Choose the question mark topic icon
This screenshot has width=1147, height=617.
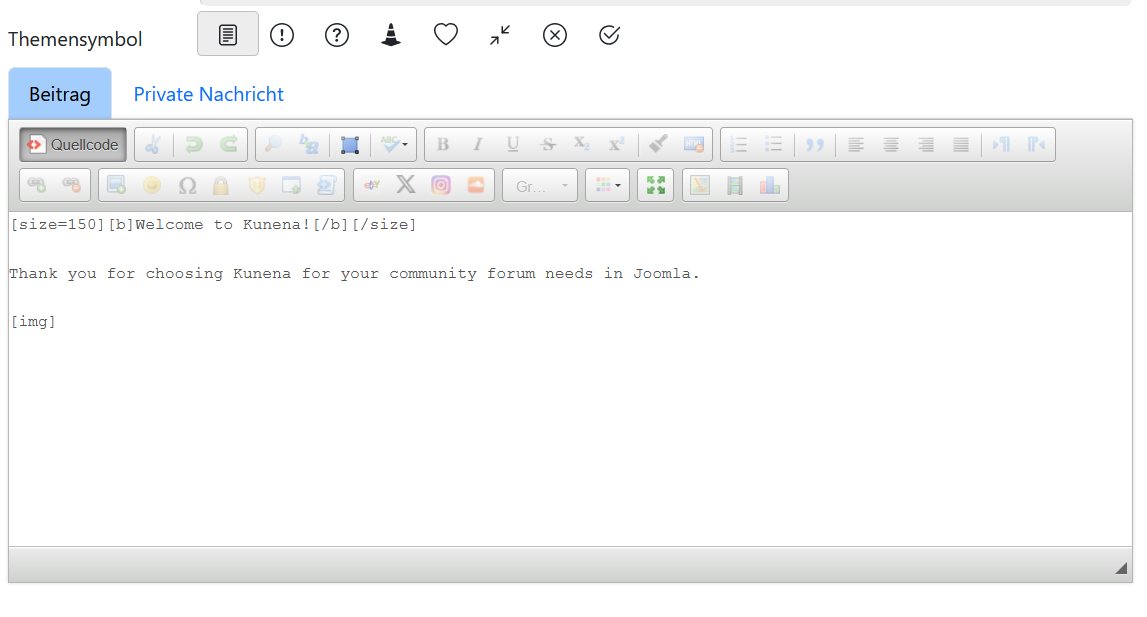(x=337, y=35)
